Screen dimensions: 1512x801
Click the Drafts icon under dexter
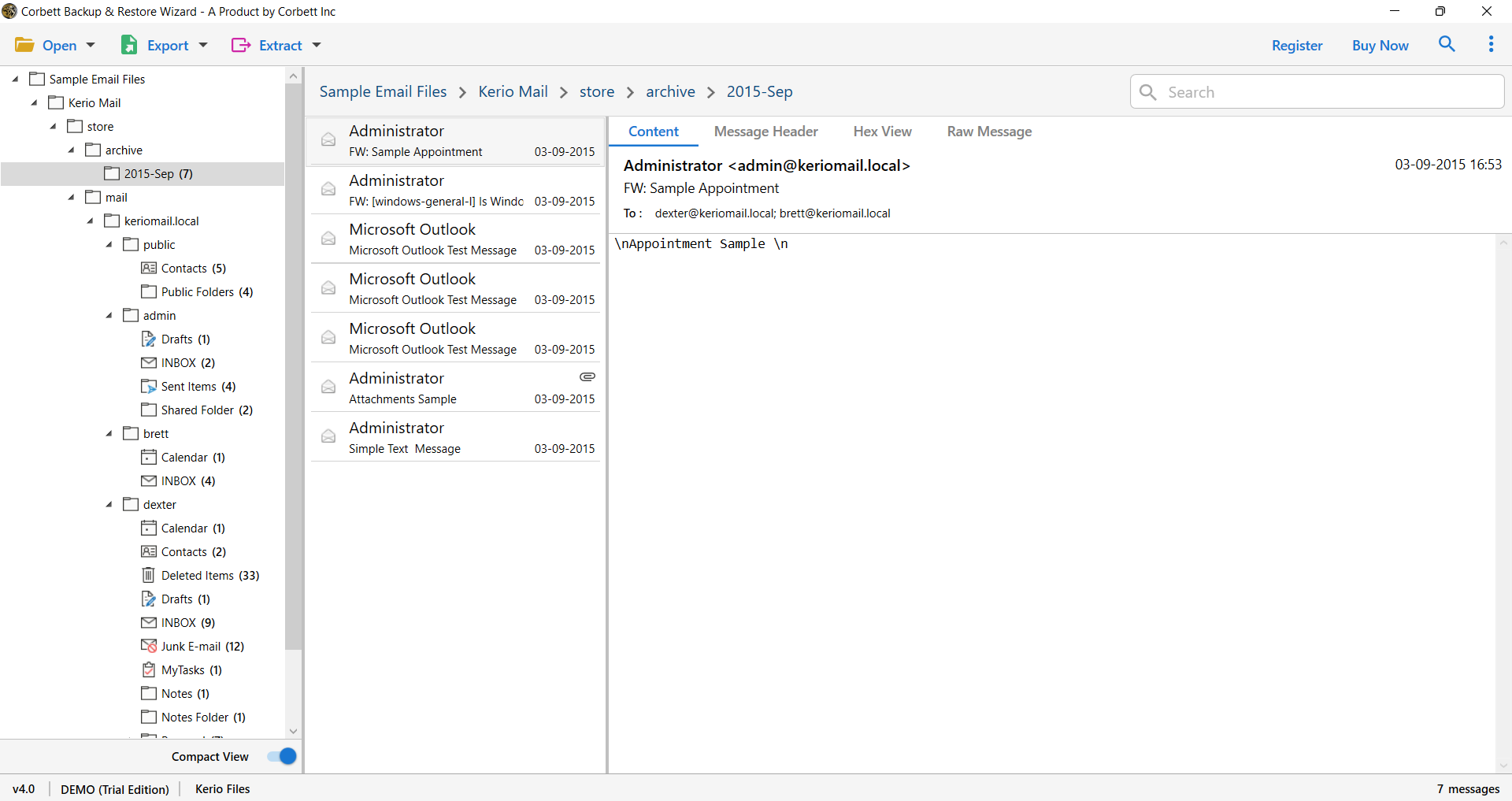tap(149, 599)
